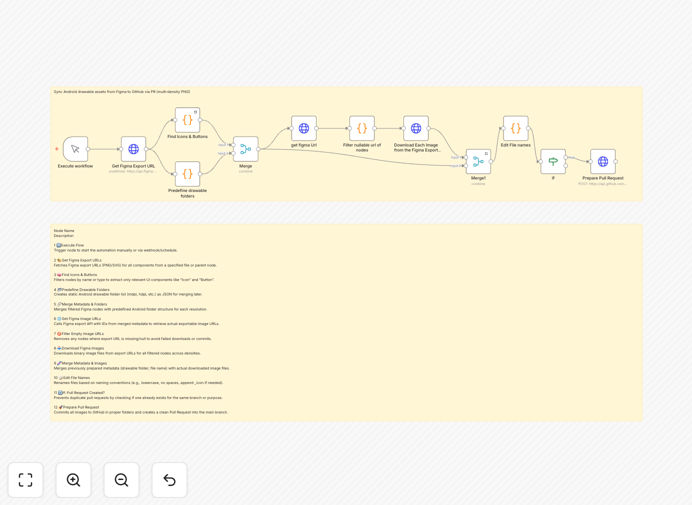Open the Find Icons & Buttons code node
This screenshot has width=692, height=505.
tap(188, 120)
